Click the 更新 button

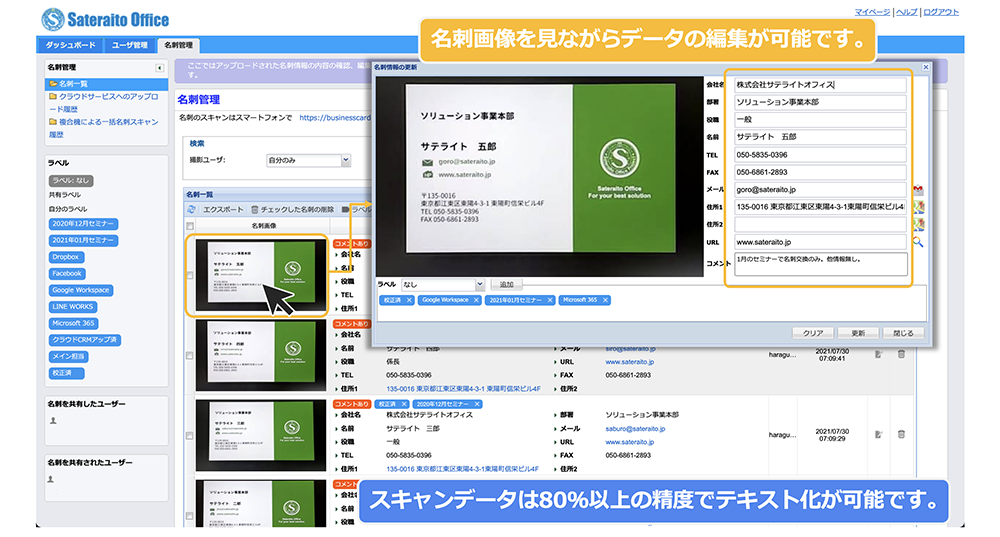click(858, 334)
